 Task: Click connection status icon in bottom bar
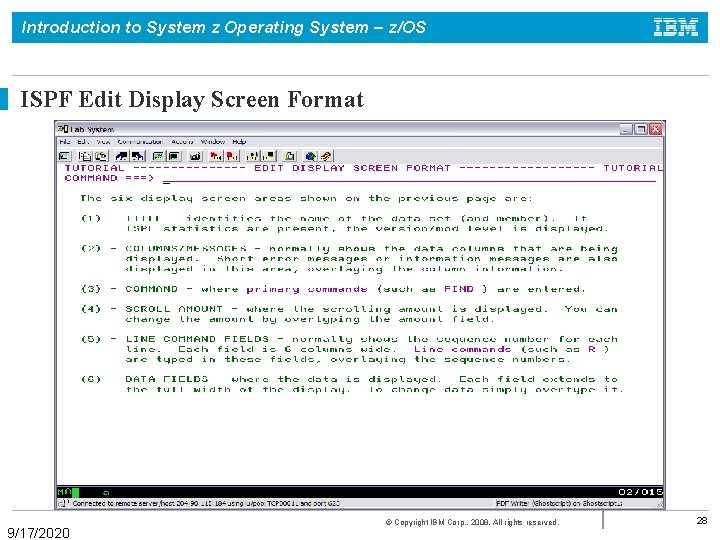62,503
